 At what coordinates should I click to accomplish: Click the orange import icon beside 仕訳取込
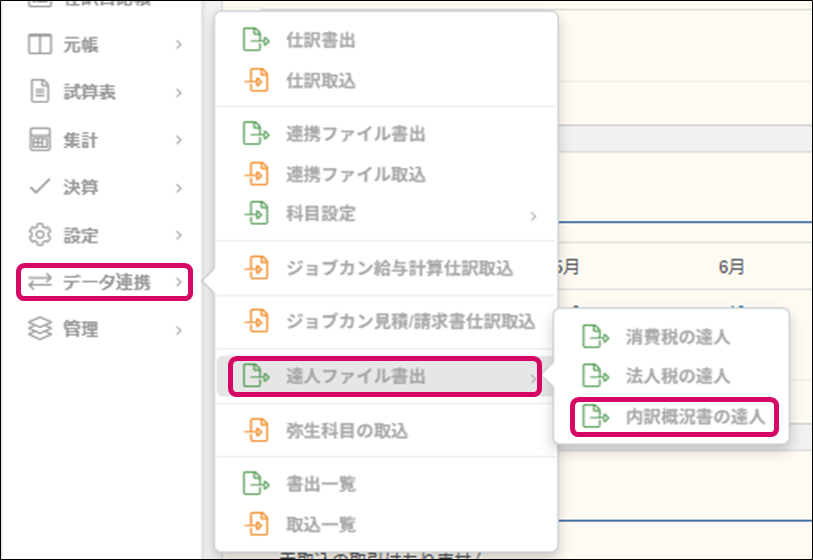(256, 80)
